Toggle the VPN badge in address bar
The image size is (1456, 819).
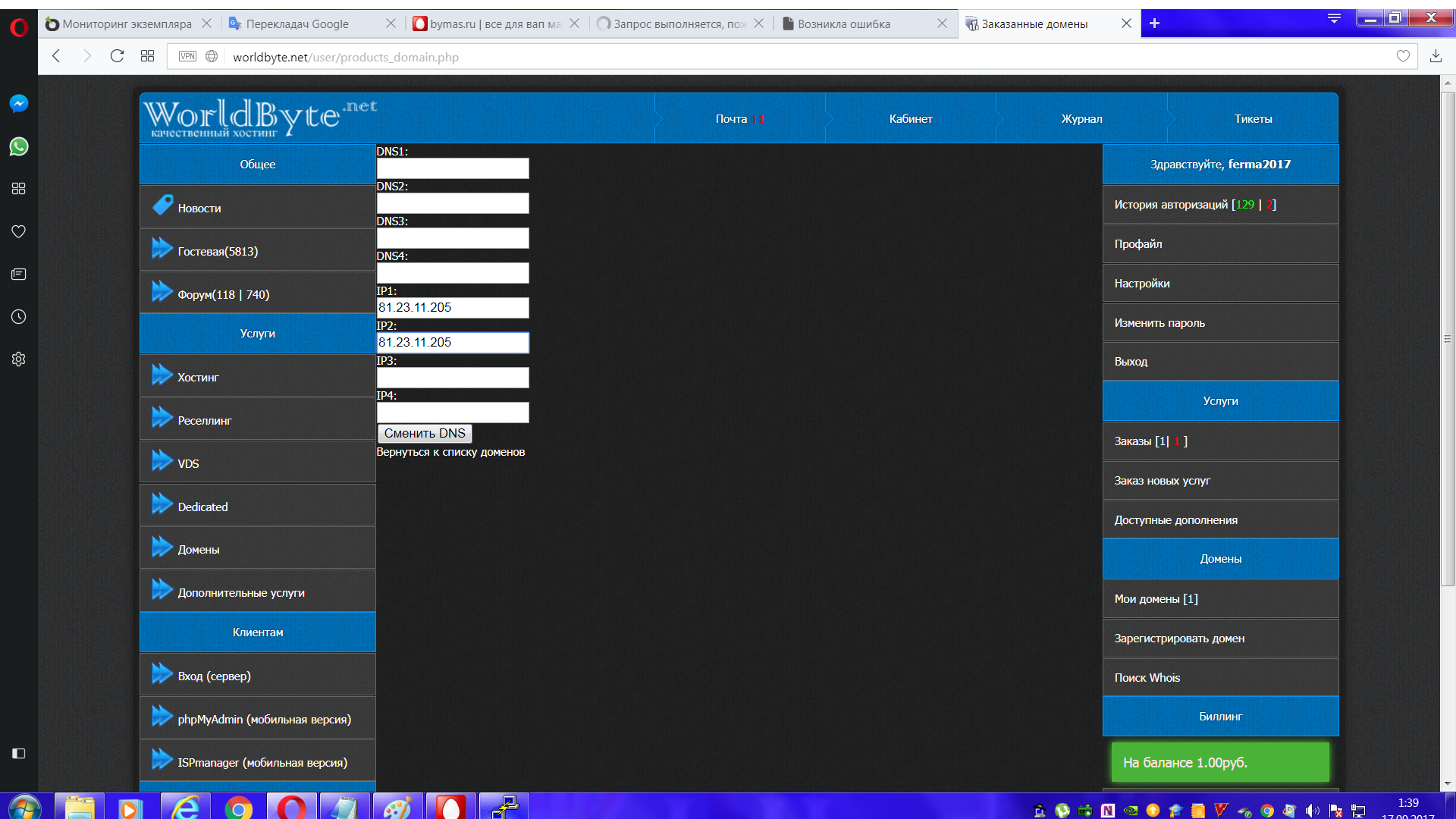(x=187, y=56)
